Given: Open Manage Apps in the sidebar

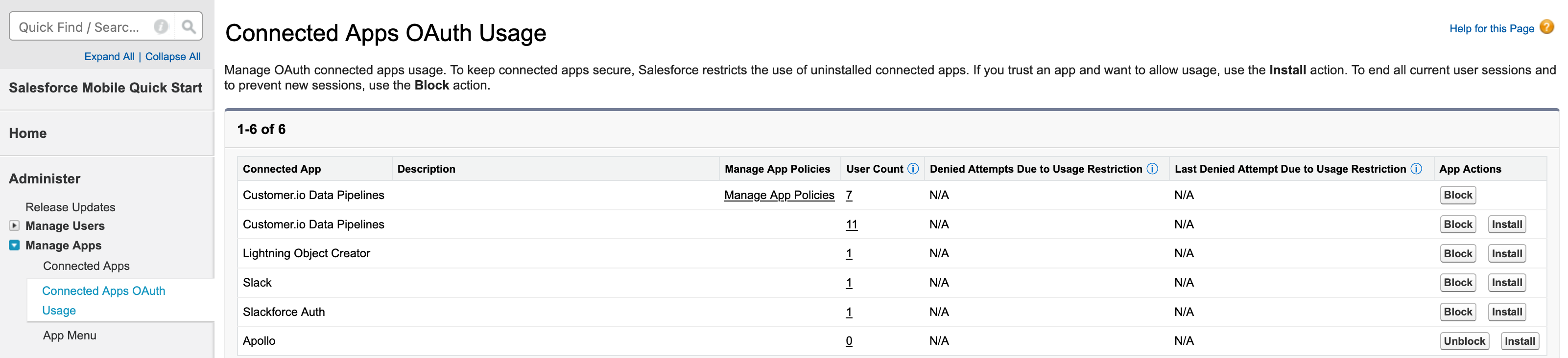Looking at the screenshot, I should (x=63, y=246).
